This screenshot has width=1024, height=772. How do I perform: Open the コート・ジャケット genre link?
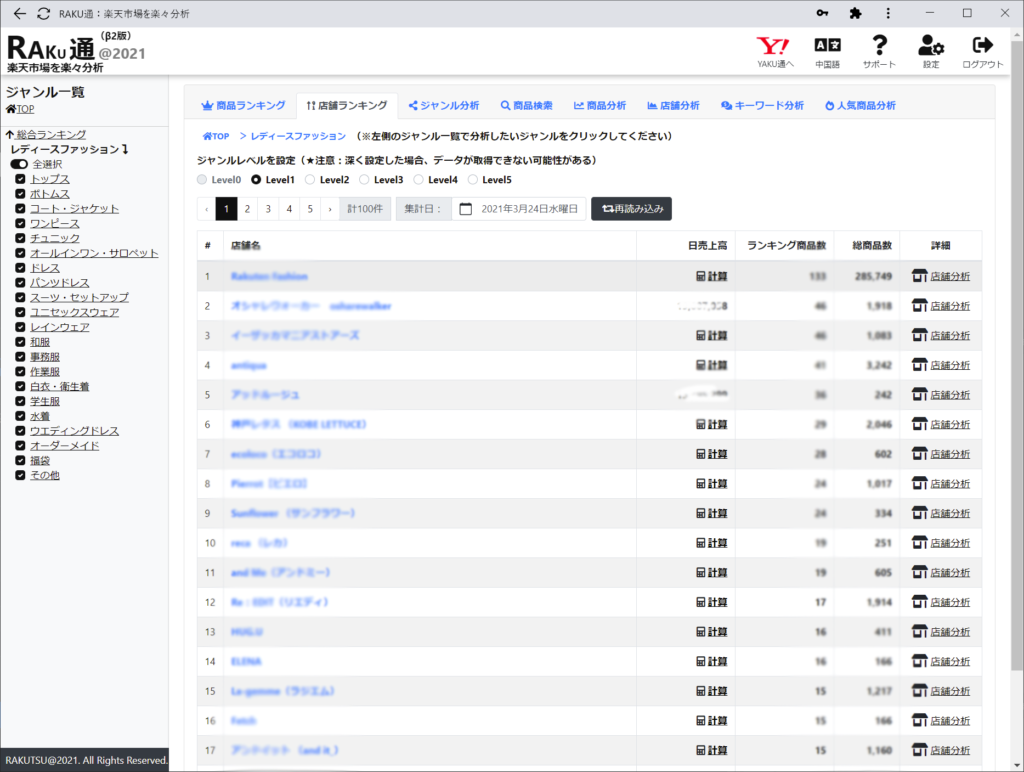[74, 209]
